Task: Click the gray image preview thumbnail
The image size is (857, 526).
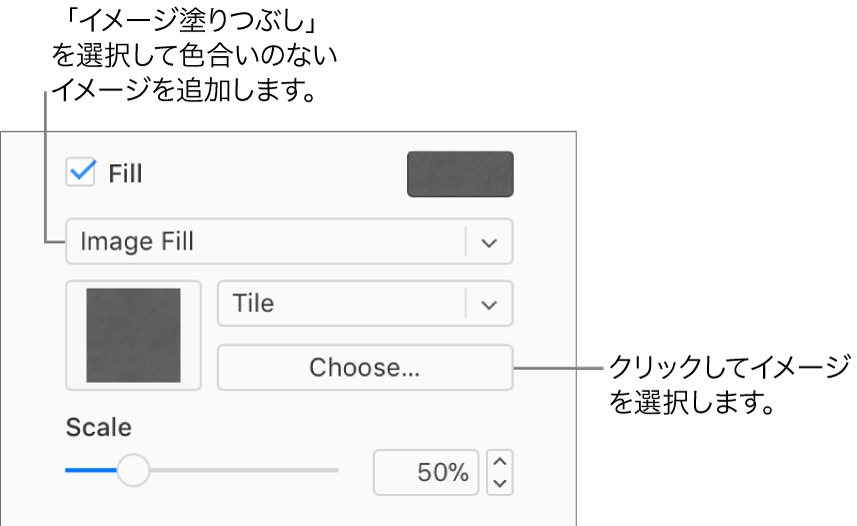Action: point(133,335)
